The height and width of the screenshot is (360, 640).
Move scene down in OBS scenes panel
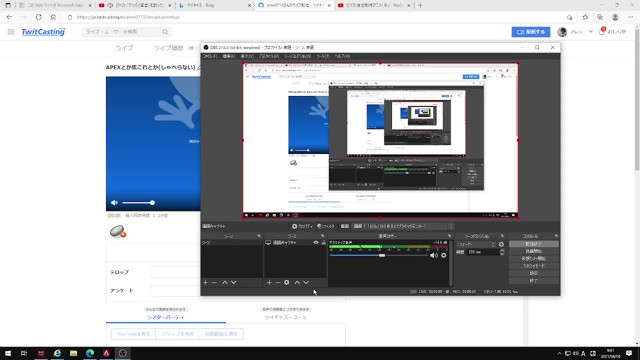coord(233,282)
